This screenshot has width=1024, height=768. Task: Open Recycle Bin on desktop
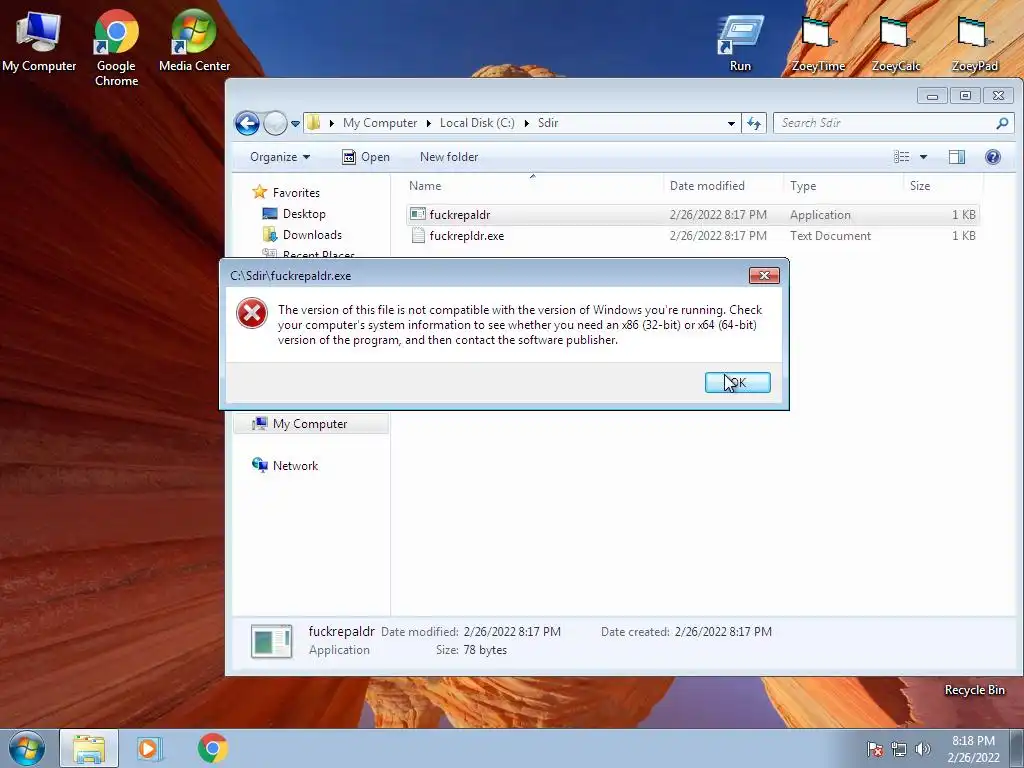click(974, 690)
